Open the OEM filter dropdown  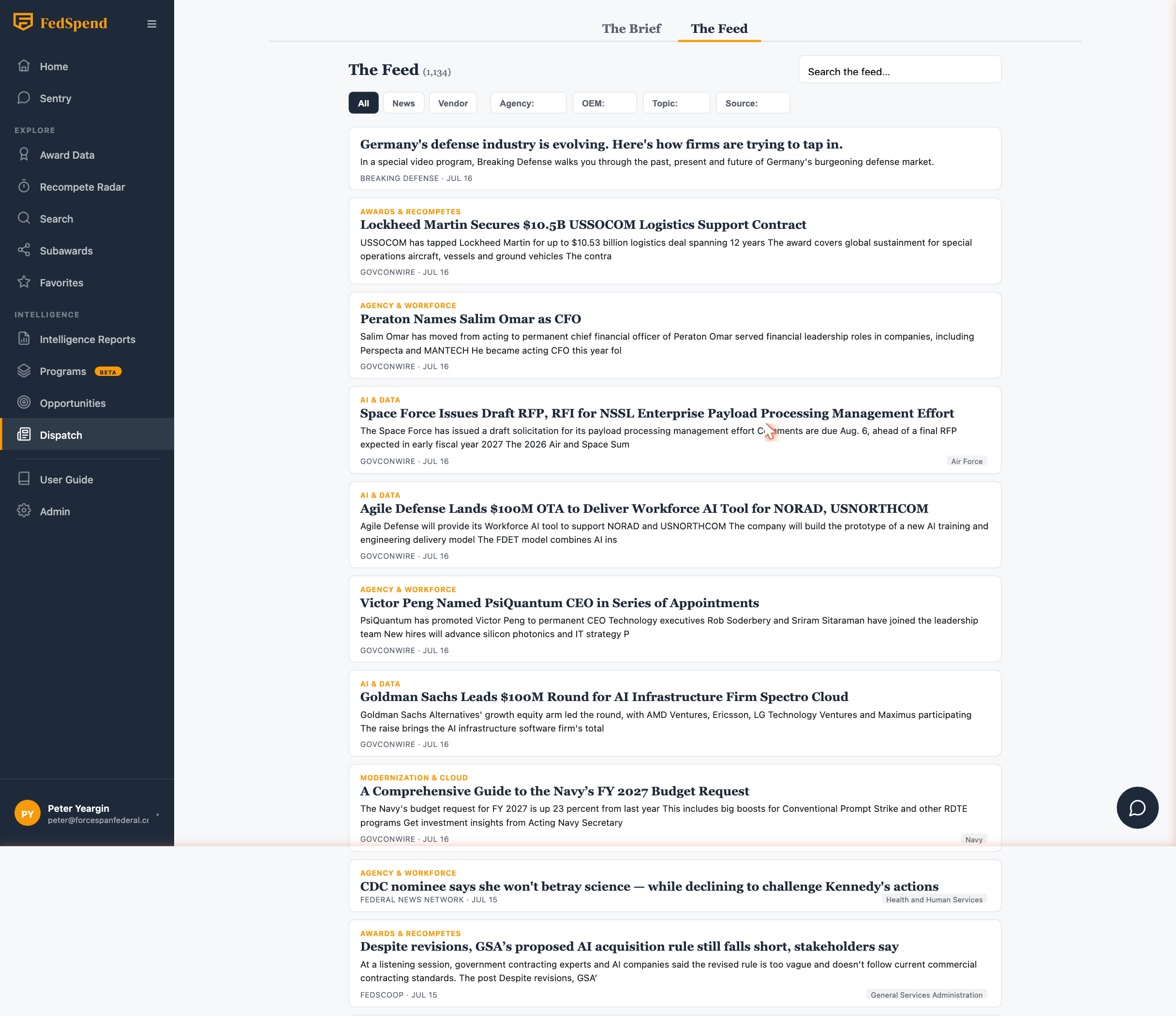(605, 103)
